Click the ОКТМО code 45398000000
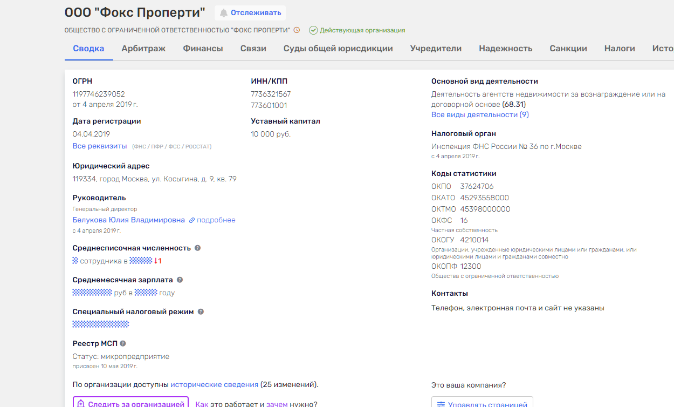Viewport: 674px width, 407px height. tap(485, 209)
